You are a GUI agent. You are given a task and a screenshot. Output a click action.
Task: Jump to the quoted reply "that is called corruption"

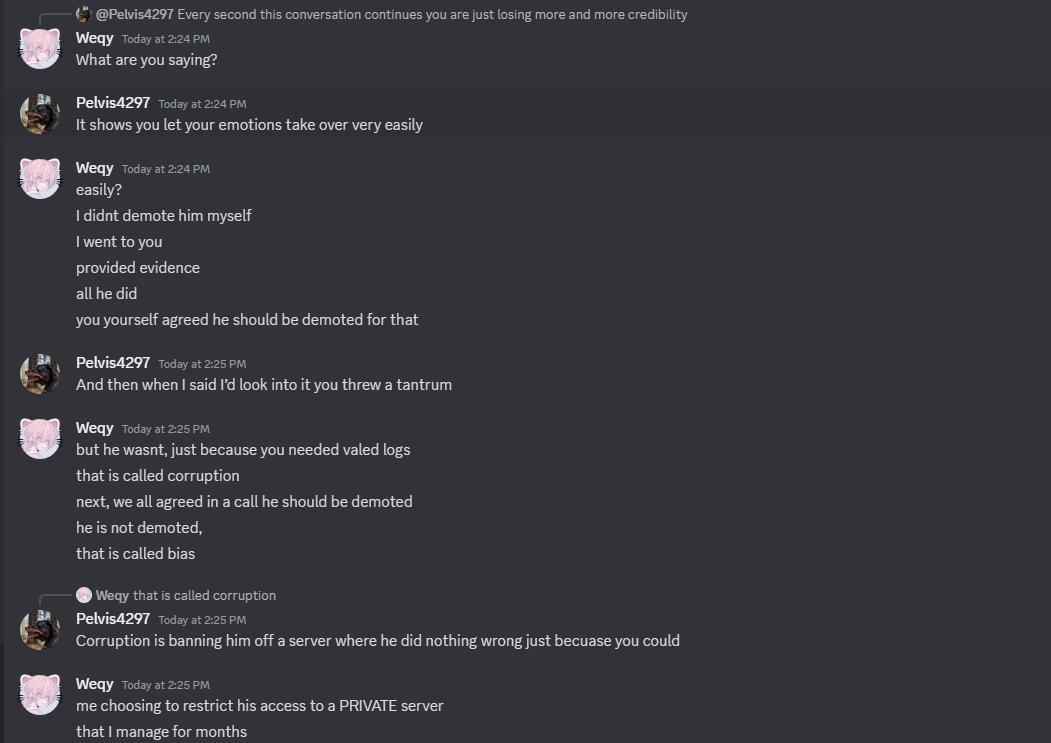[204, 595]
